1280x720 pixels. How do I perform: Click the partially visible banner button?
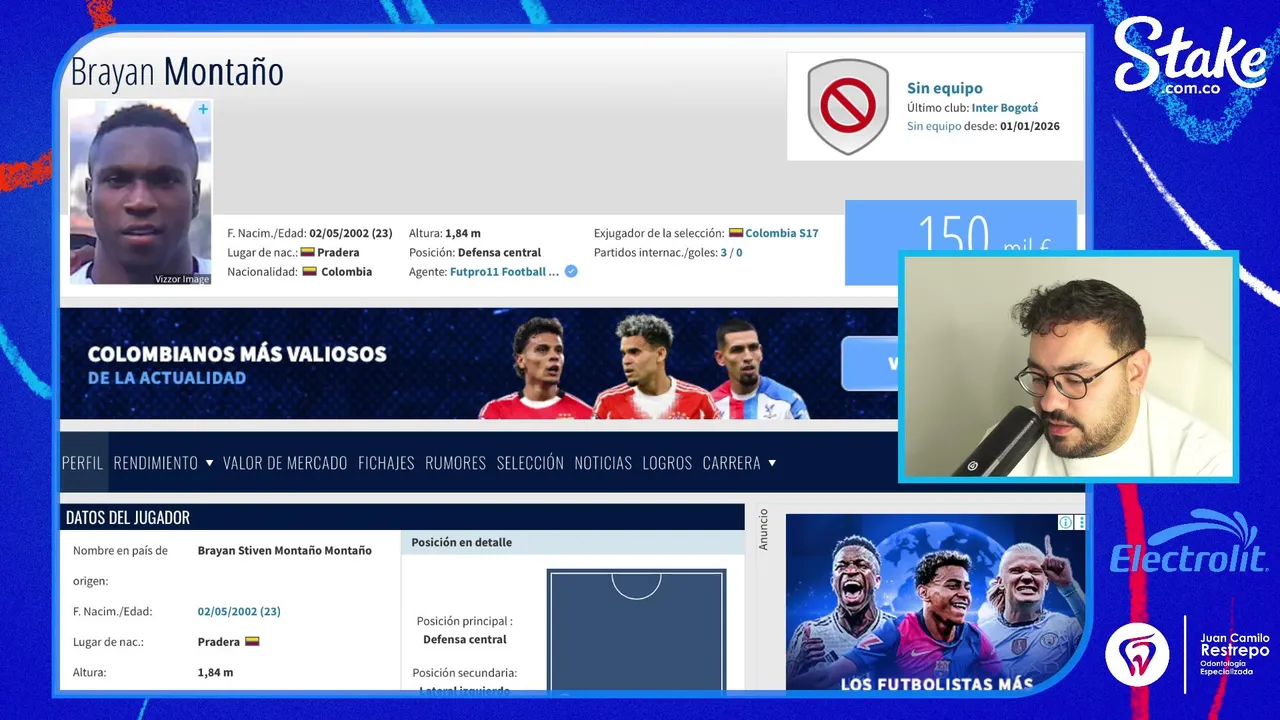click(x=870, y=363)
